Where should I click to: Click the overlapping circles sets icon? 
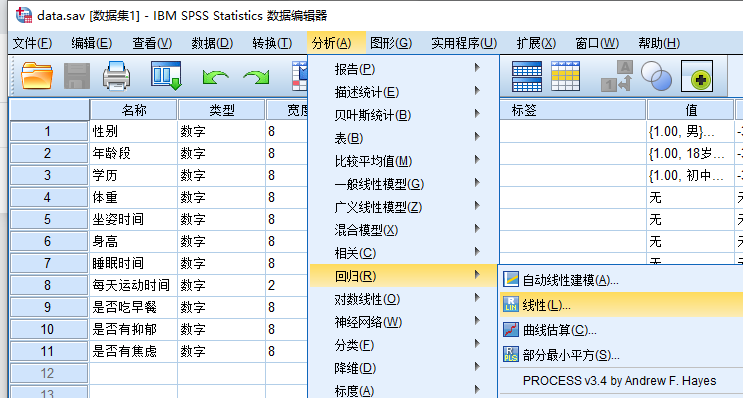(x=656, y=76)
